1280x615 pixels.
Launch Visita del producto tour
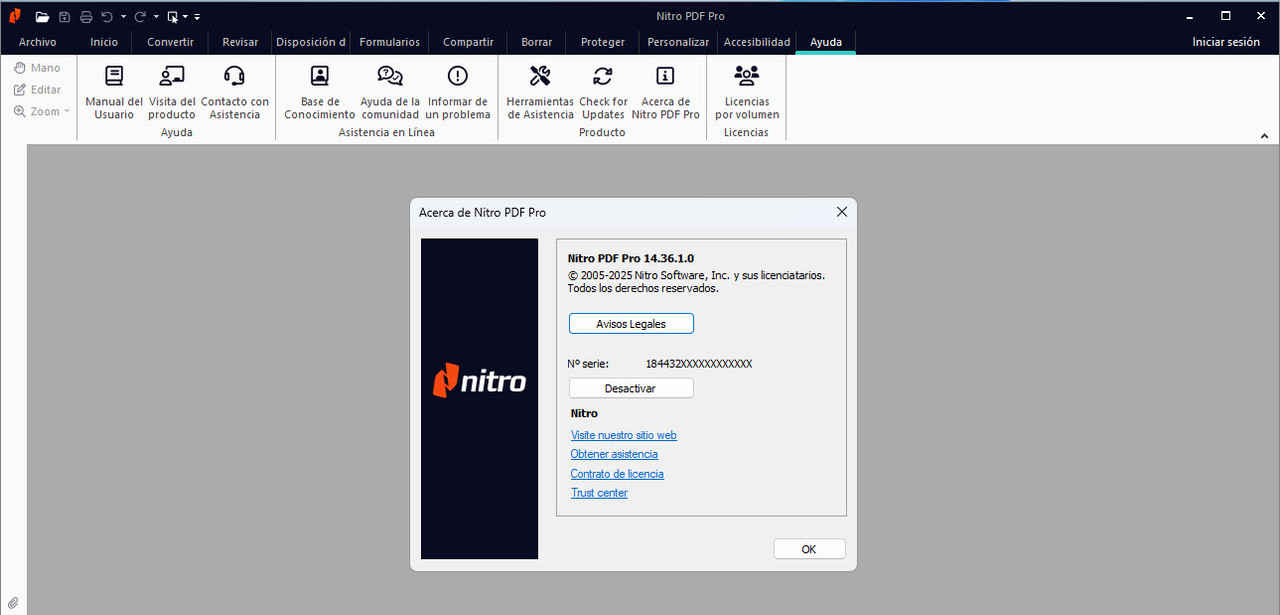coord(172,92)
